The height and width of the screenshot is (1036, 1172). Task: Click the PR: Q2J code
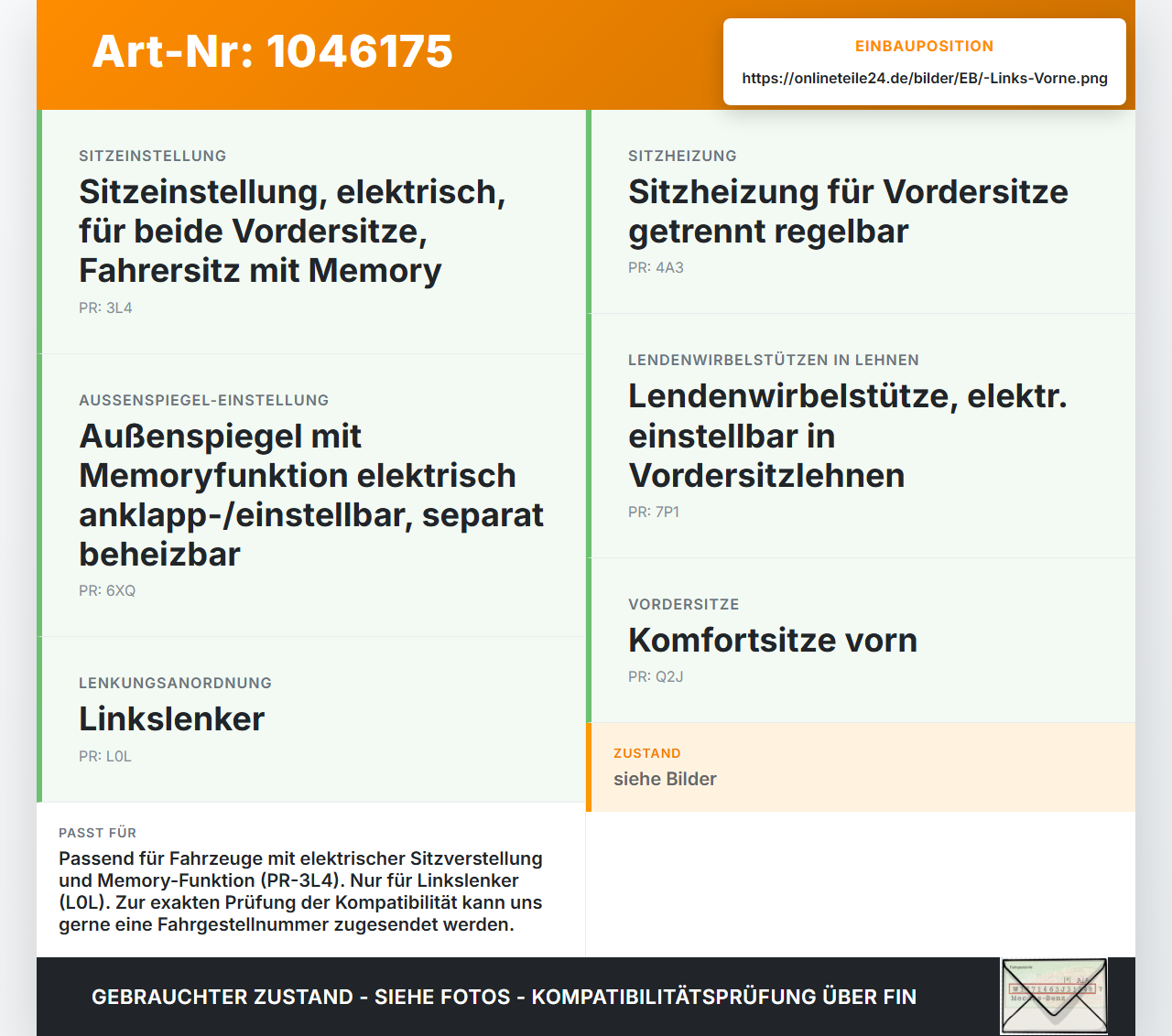tap(656, 676)
